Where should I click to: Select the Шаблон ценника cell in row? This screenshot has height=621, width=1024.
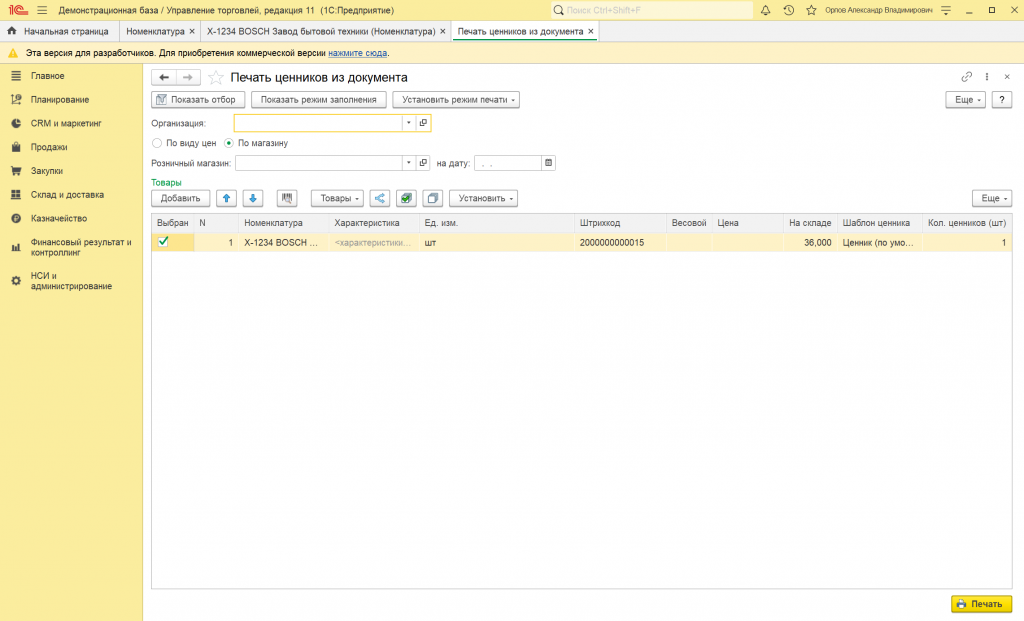pos(879,242)
